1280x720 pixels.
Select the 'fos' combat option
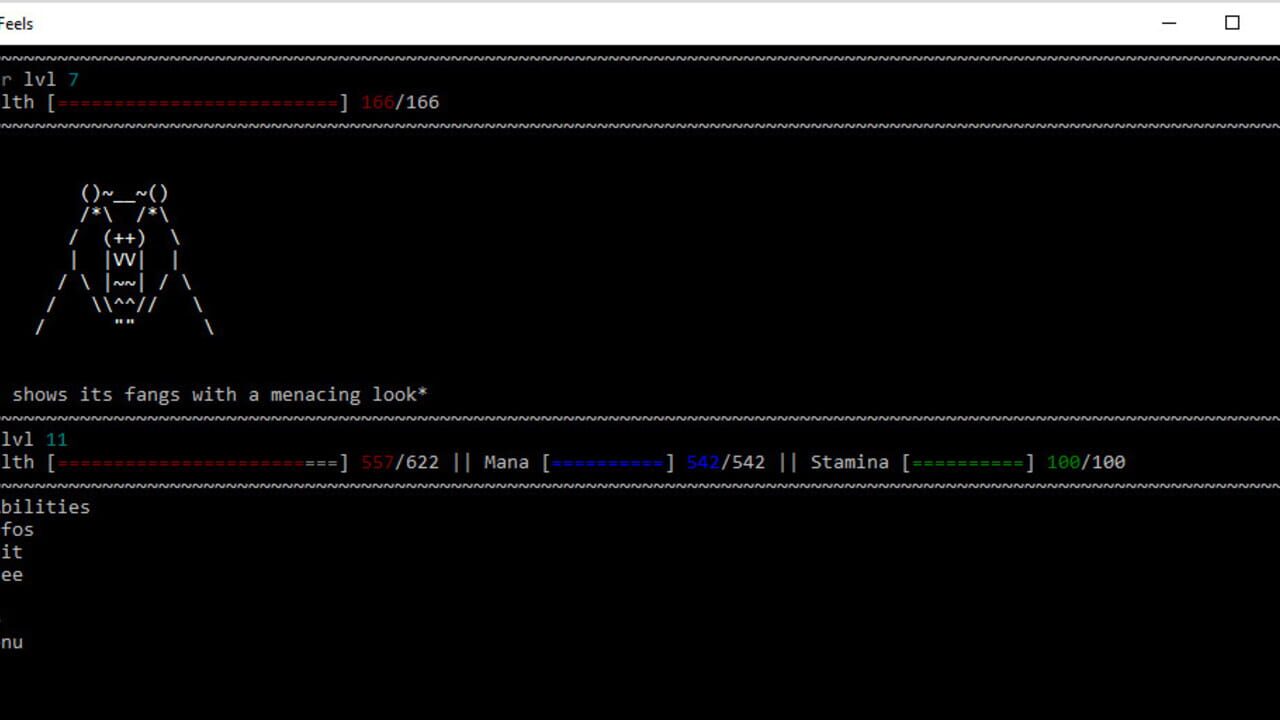click(17, 530)
